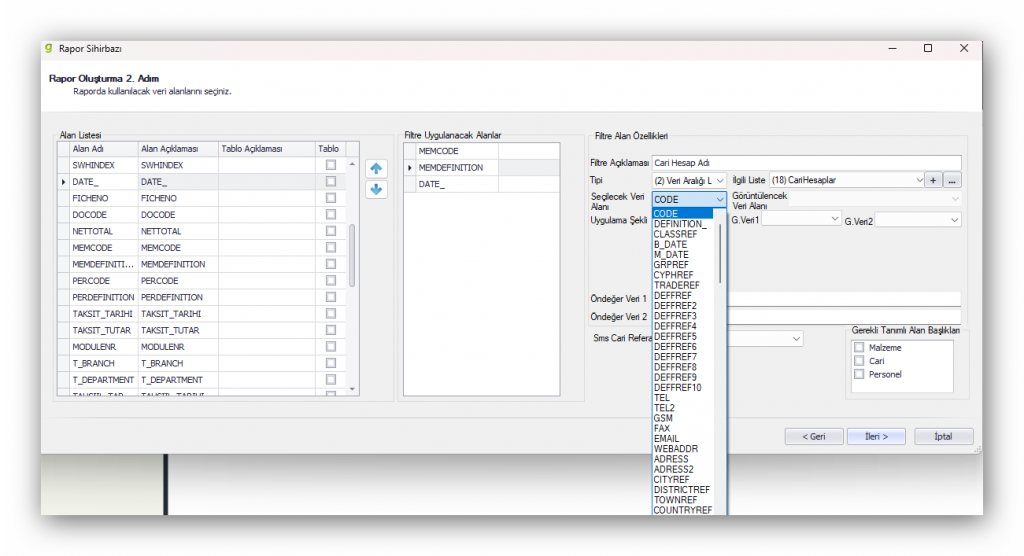This screenshot has height=556, width=1024.
Task: Go back with the Geri button
Action: point(814,436)
